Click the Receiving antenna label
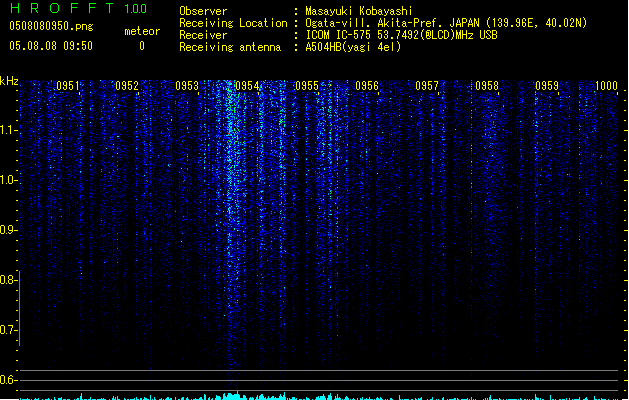Screen dimensions: 629x400 coord(230,47)
